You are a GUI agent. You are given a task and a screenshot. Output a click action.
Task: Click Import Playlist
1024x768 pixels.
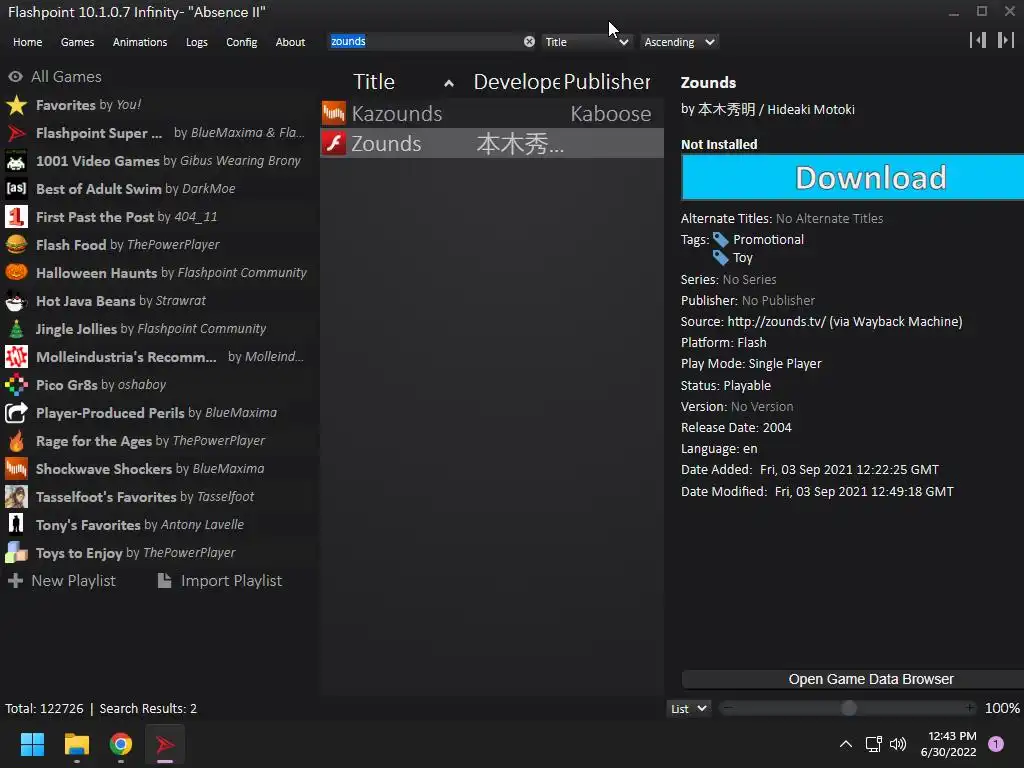coord(220,581)
